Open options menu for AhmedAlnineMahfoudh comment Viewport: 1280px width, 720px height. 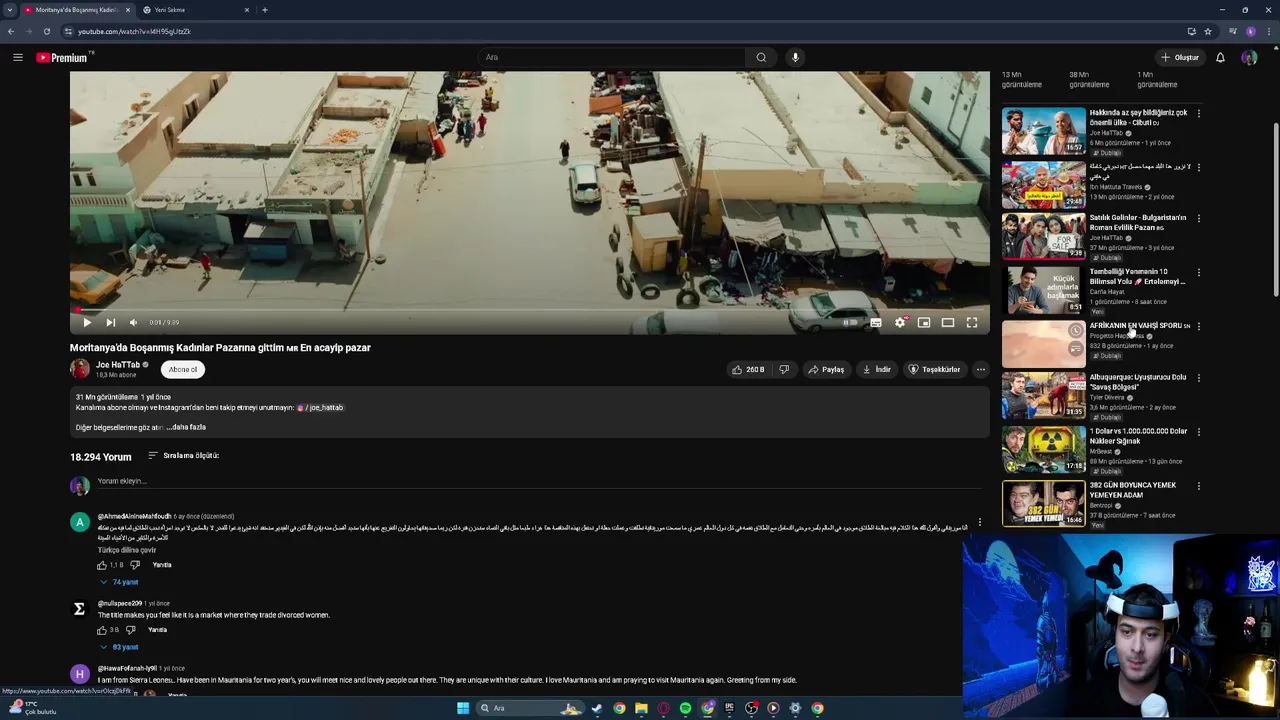point(979,522)
